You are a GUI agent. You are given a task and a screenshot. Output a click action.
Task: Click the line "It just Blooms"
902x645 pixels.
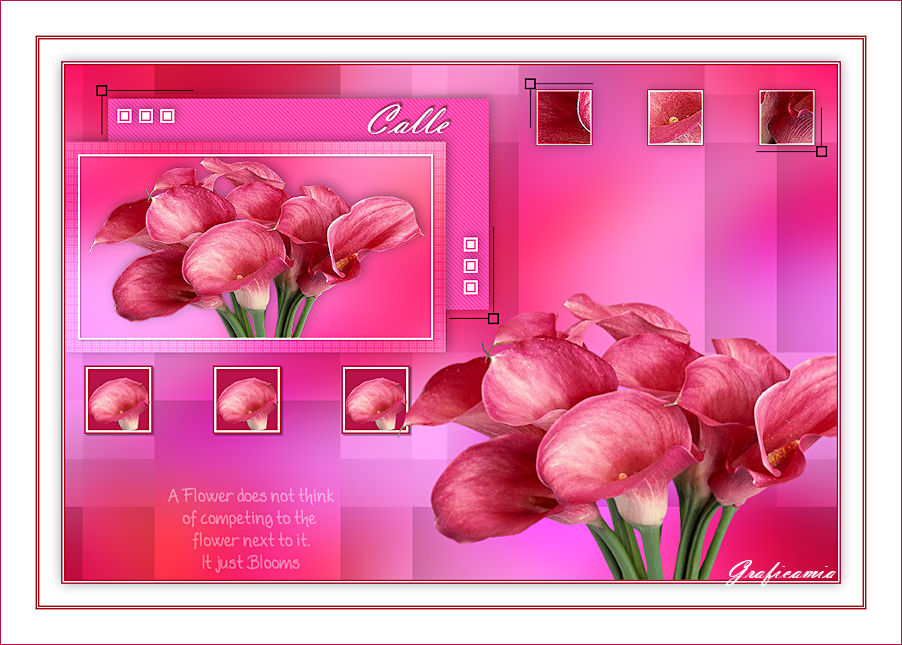click(x=251, y=562)
